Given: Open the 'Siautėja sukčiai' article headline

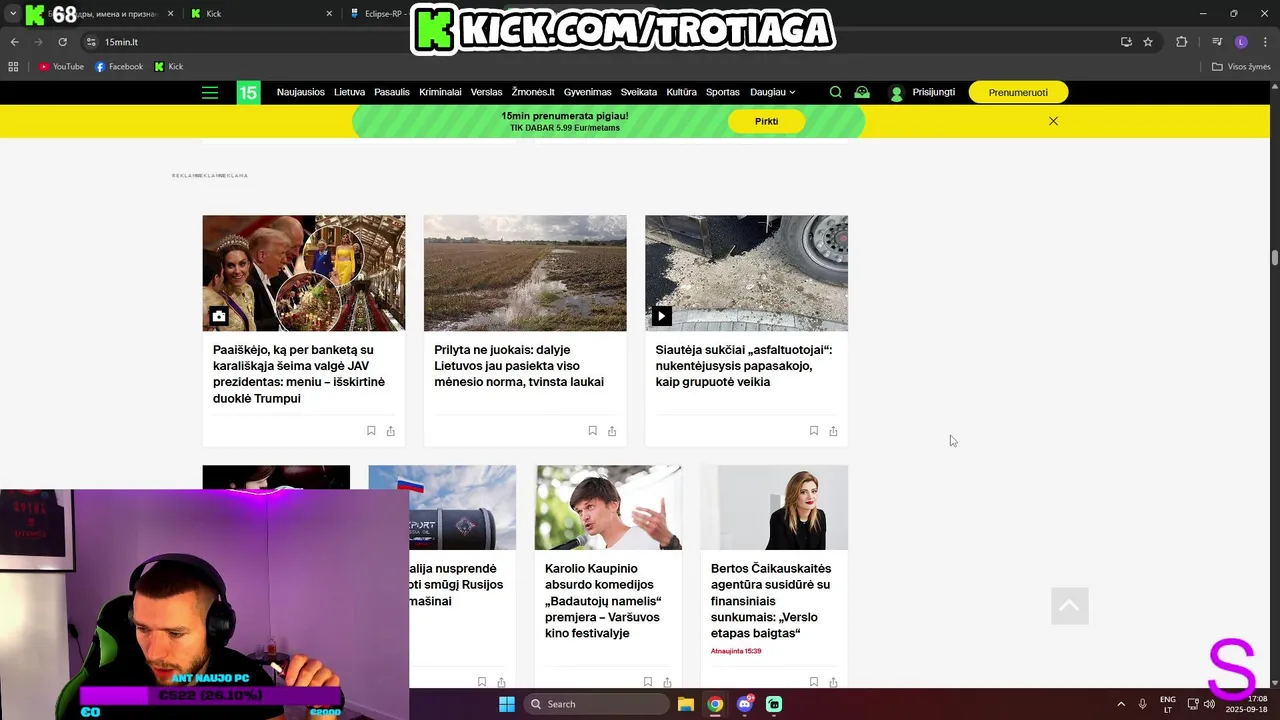Looking at the screenshot, I should tap(743, 366).
